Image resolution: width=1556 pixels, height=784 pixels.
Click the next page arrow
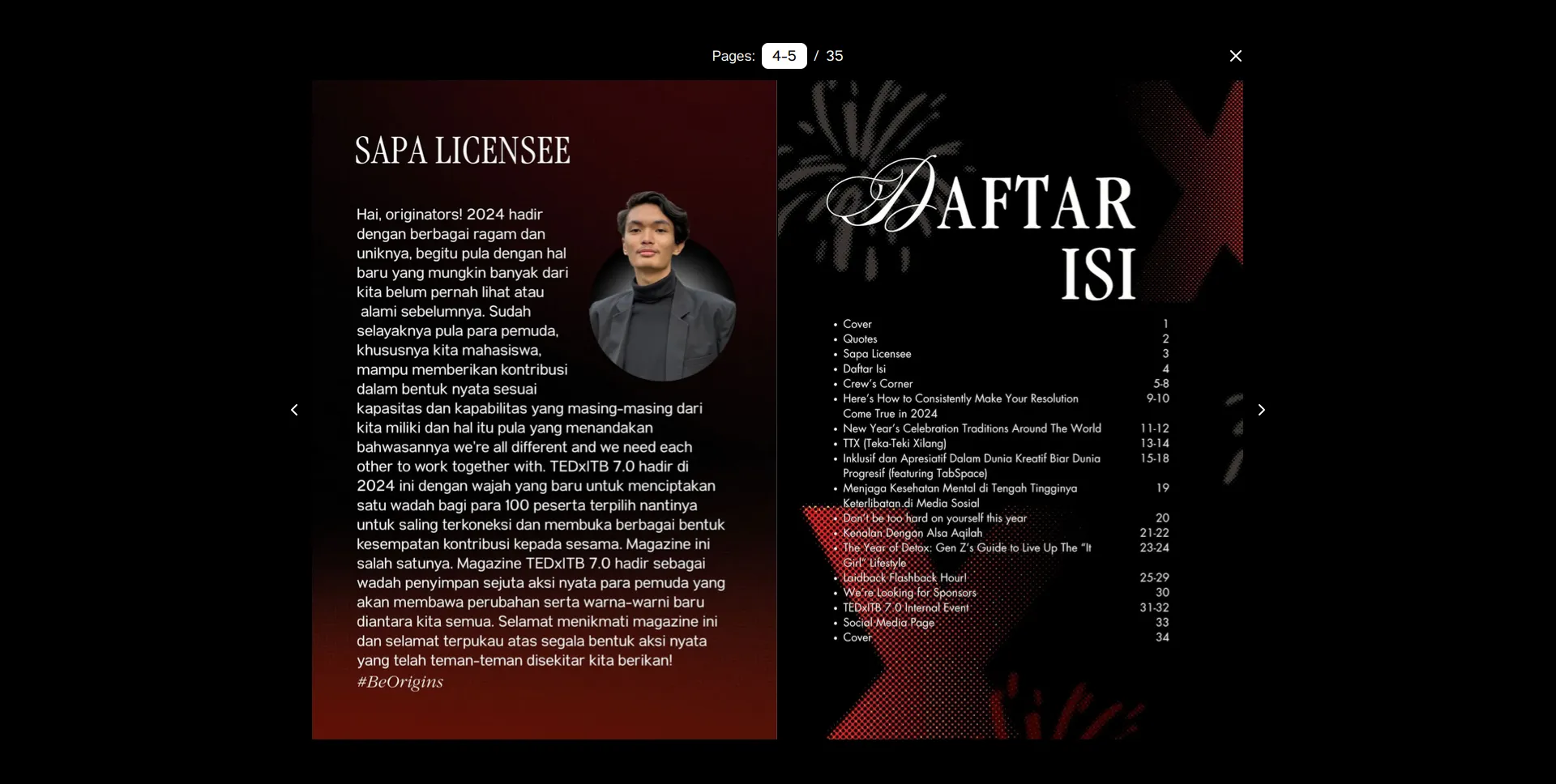1262,411
